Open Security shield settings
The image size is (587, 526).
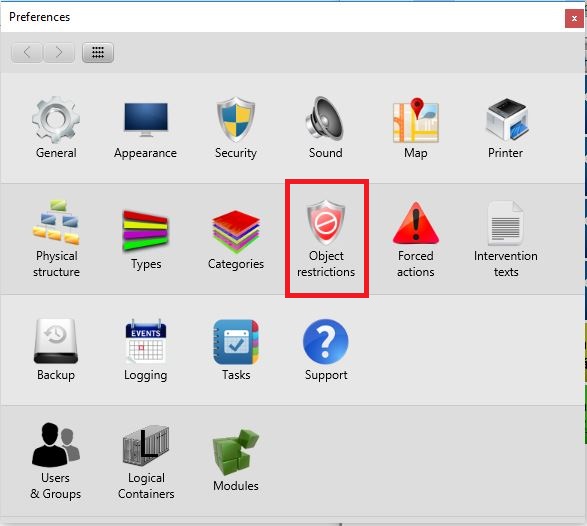tap(235, 119)
